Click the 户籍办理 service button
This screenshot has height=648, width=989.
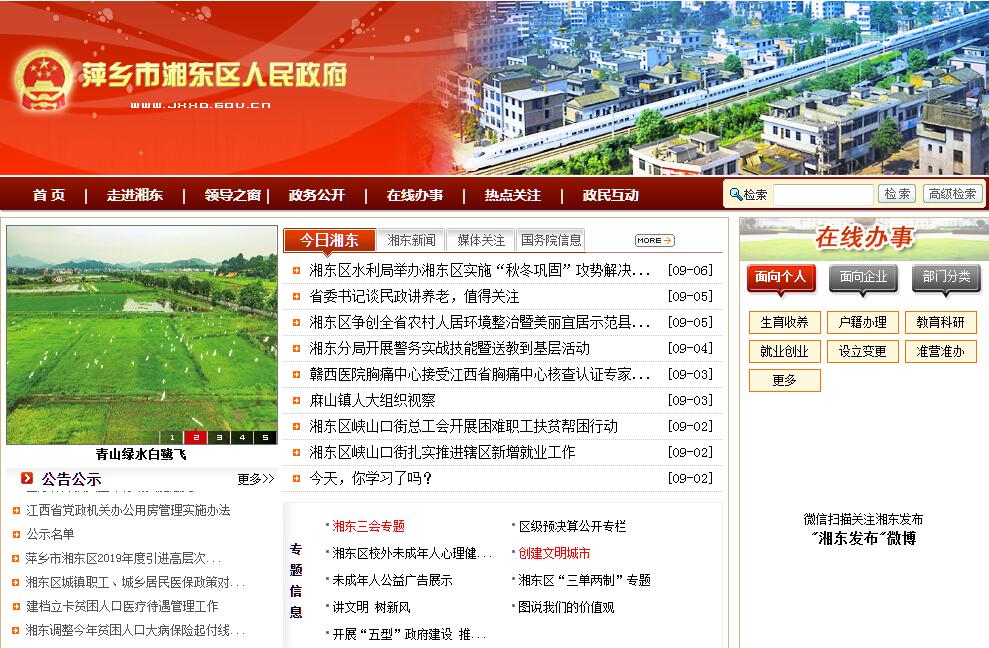click(x=863, y=322)
